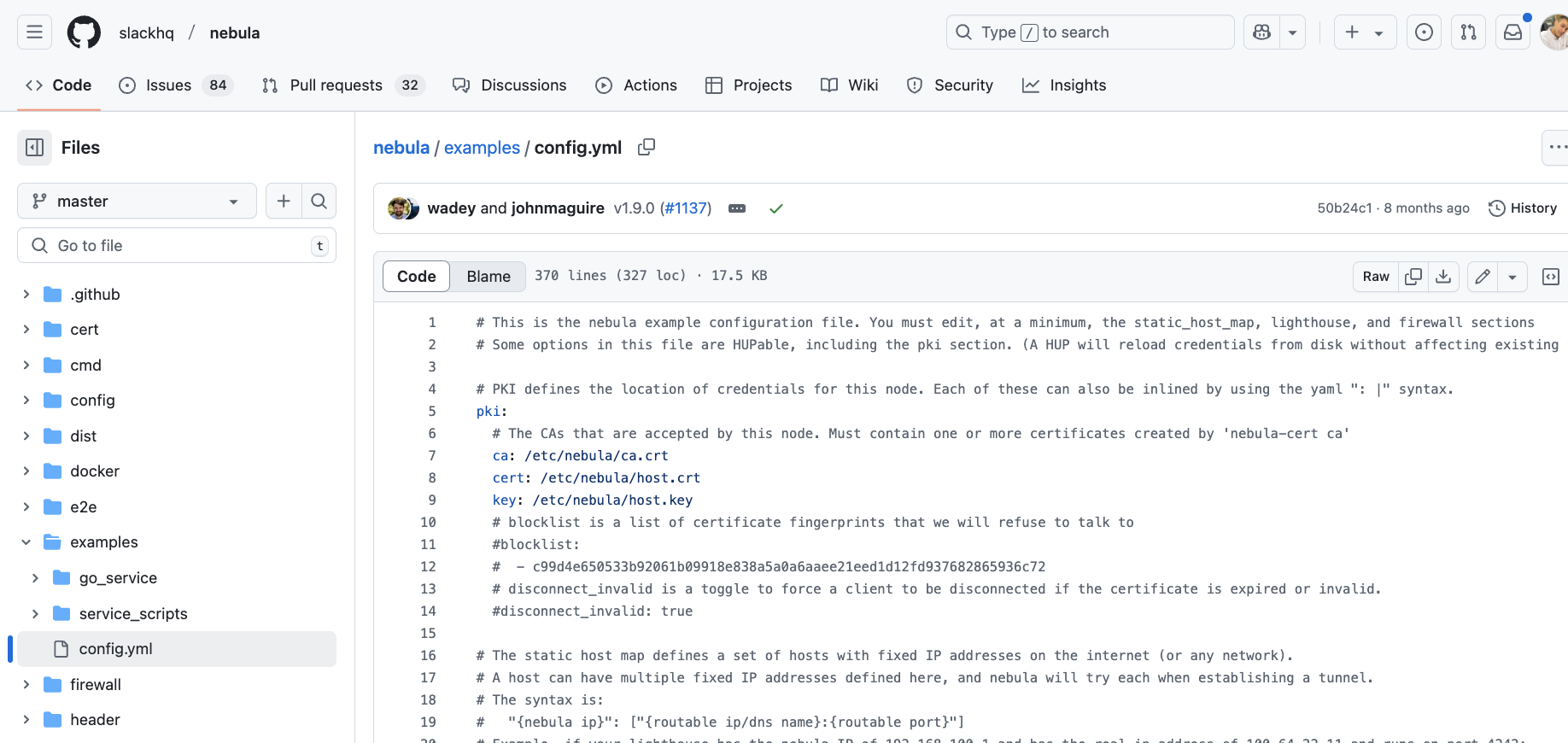Open the symbols panel icon
The image size is (1568, 743).
1550,277
